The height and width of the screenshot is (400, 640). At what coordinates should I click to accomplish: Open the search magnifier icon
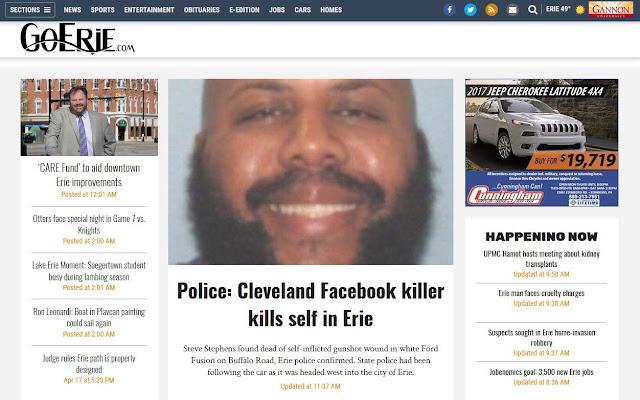pyautogui.click(x=532, y=9)
